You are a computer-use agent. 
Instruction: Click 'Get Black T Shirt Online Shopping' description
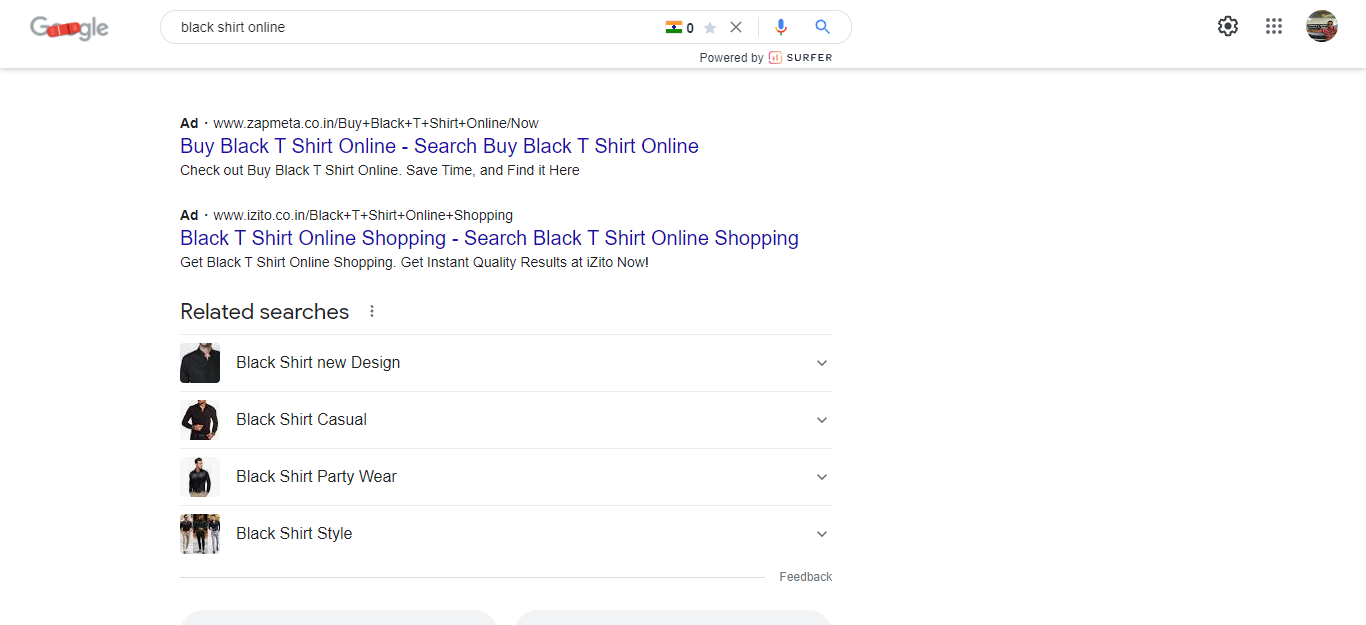click(414, 262)
